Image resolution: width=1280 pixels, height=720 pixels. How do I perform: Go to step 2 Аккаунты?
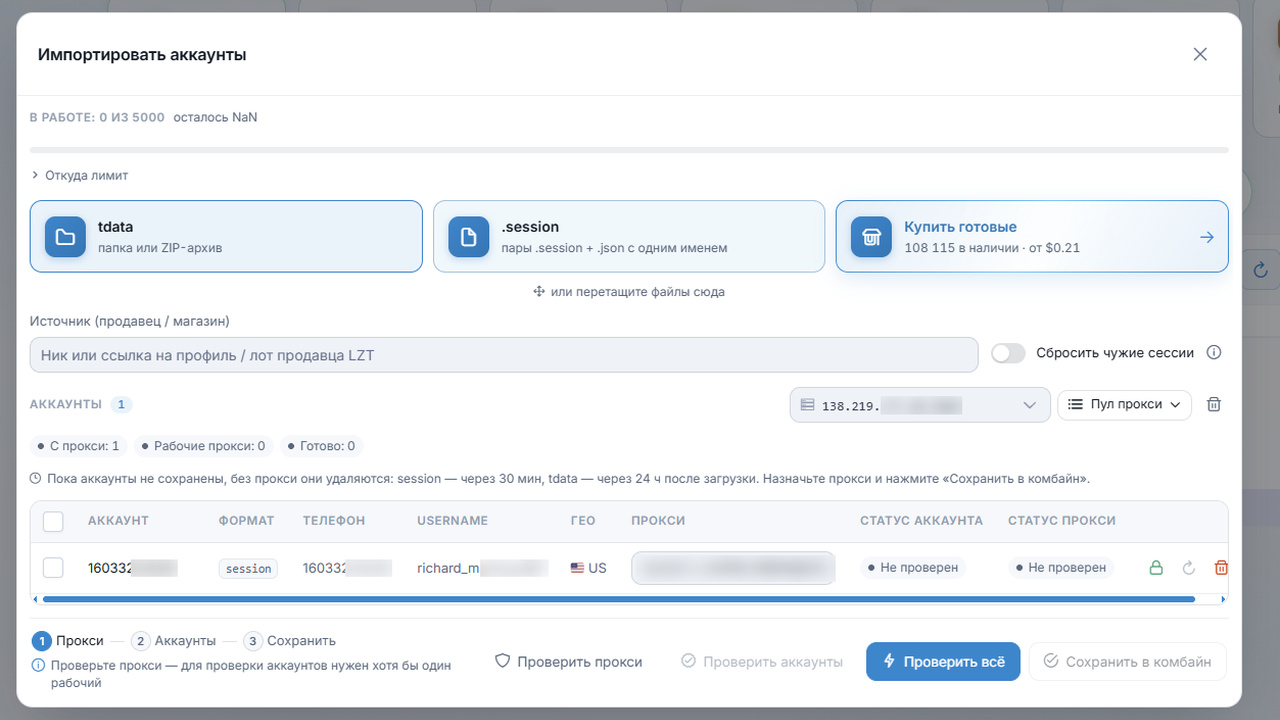(173, 640)
